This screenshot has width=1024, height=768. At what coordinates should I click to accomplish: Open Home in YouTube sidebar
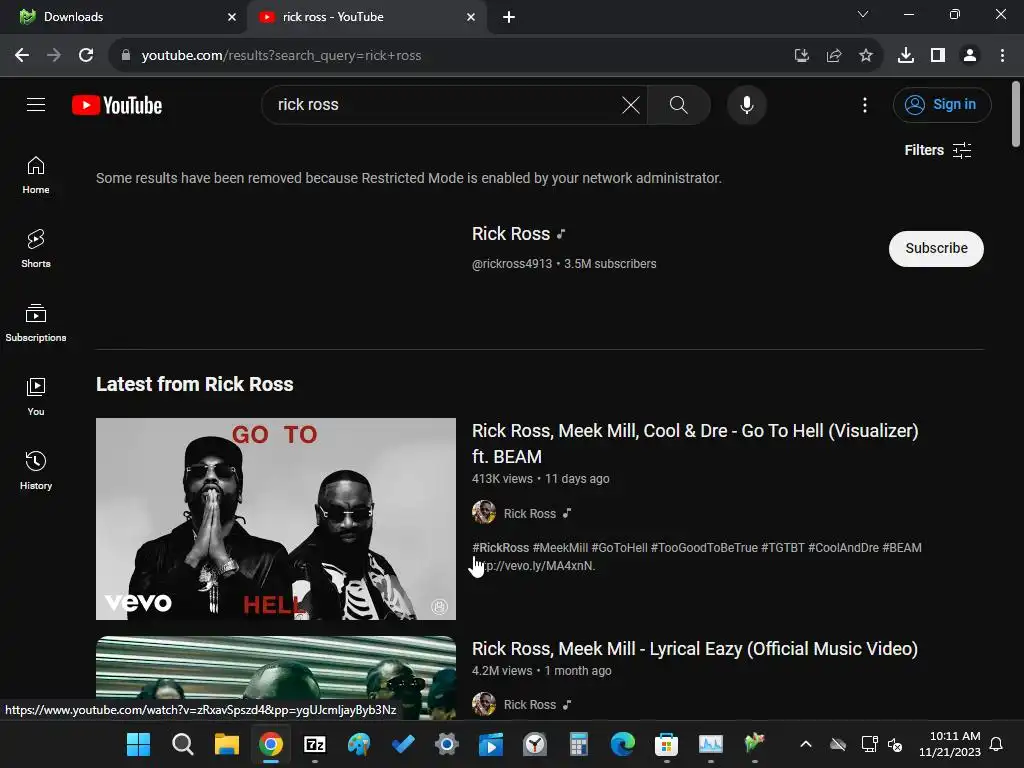click(36, 175)
